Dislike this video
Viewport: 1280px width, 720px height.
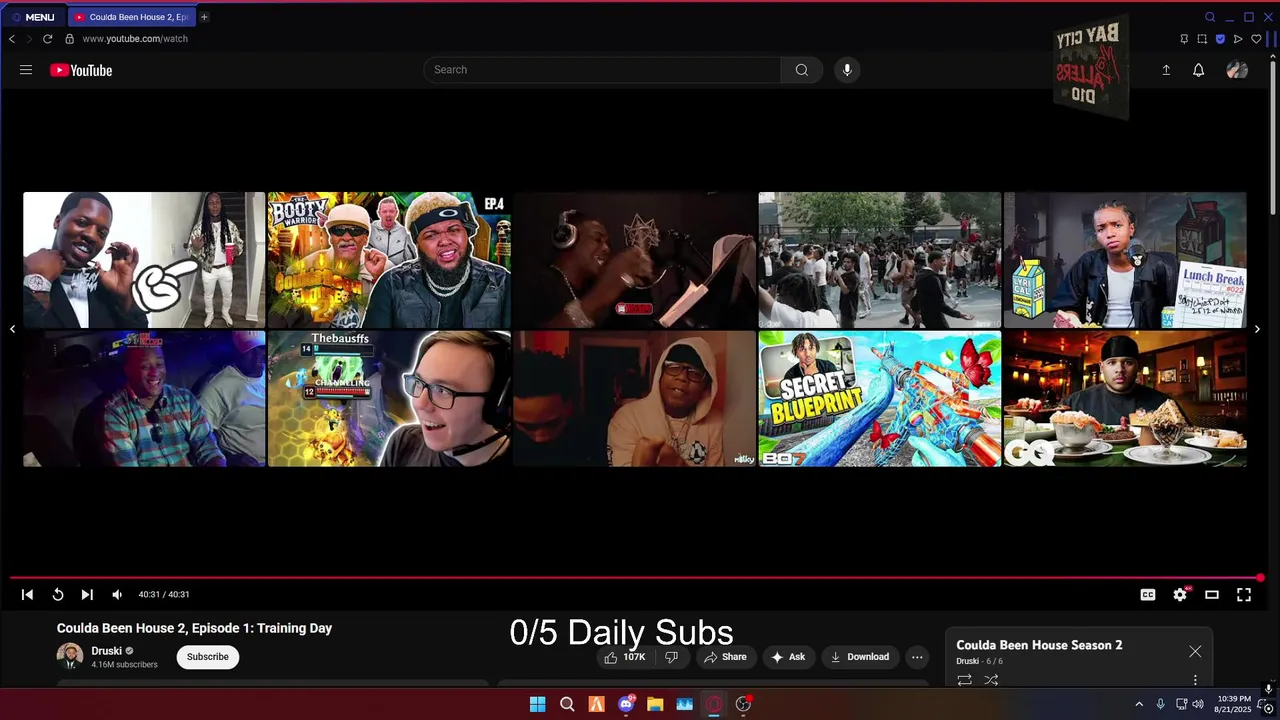672,657
